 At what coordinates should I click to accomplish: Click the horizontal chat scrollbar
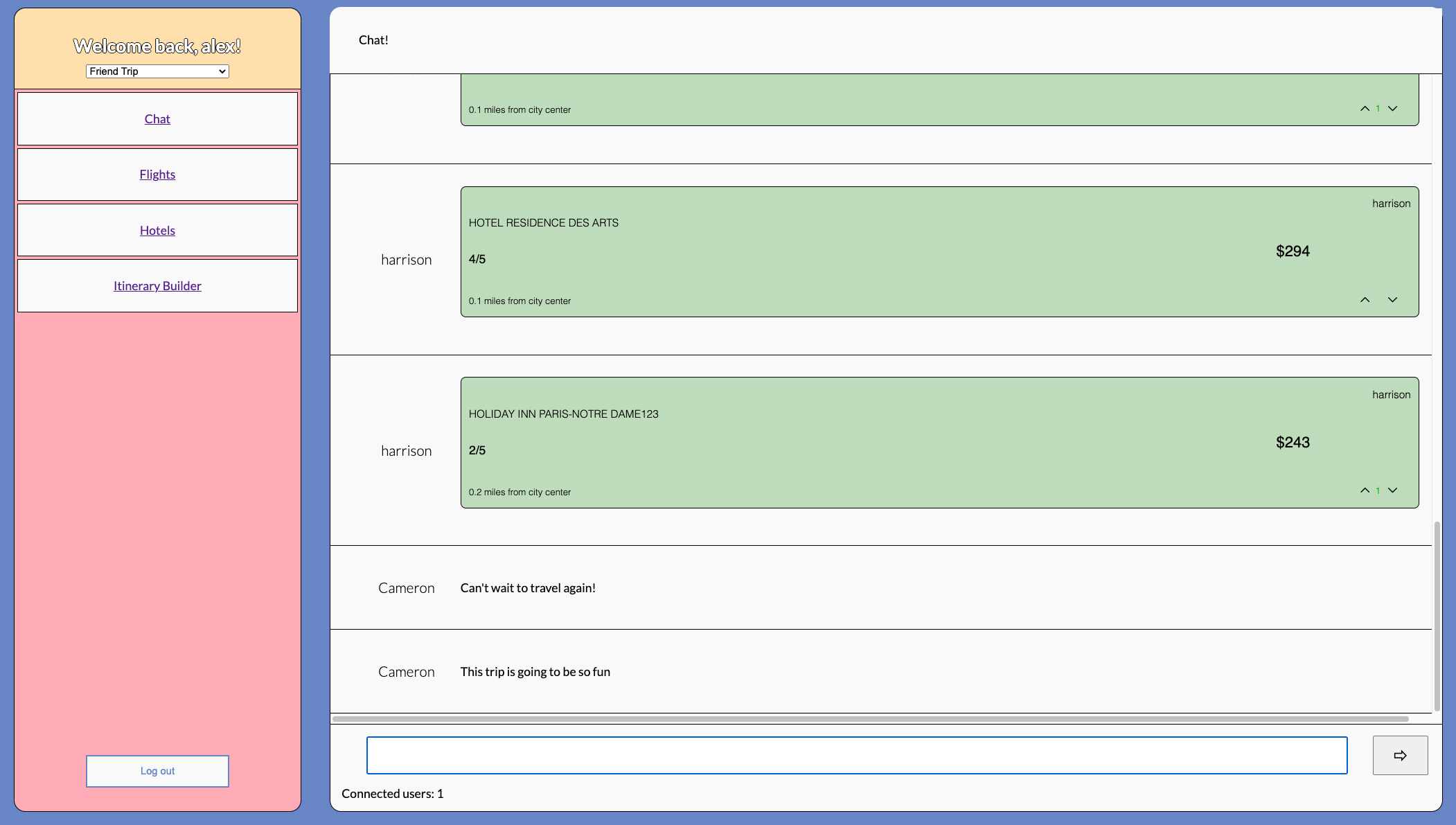(x=869, y=719)
